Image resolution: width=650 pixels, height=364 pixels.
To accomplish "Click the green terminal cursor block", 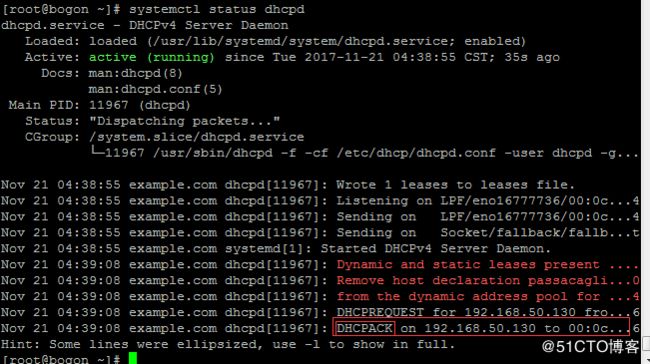I will click(133, 358).
